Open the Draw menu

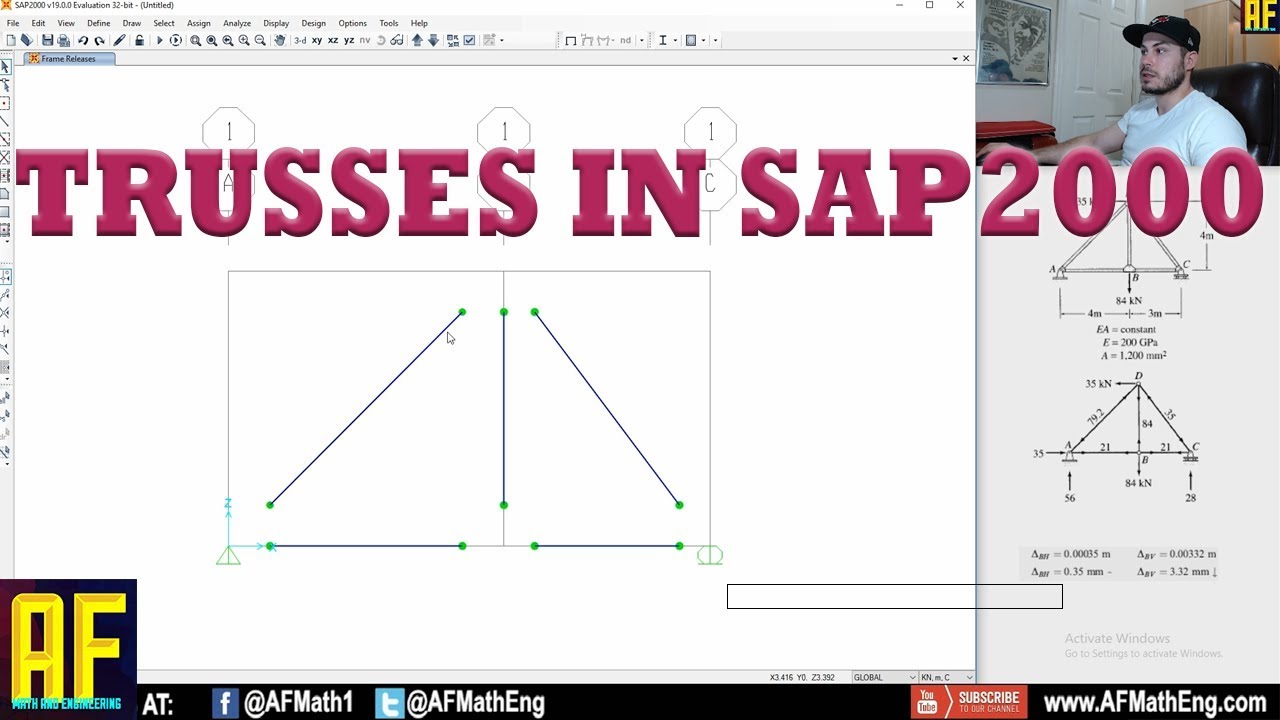tap(132, 23)
